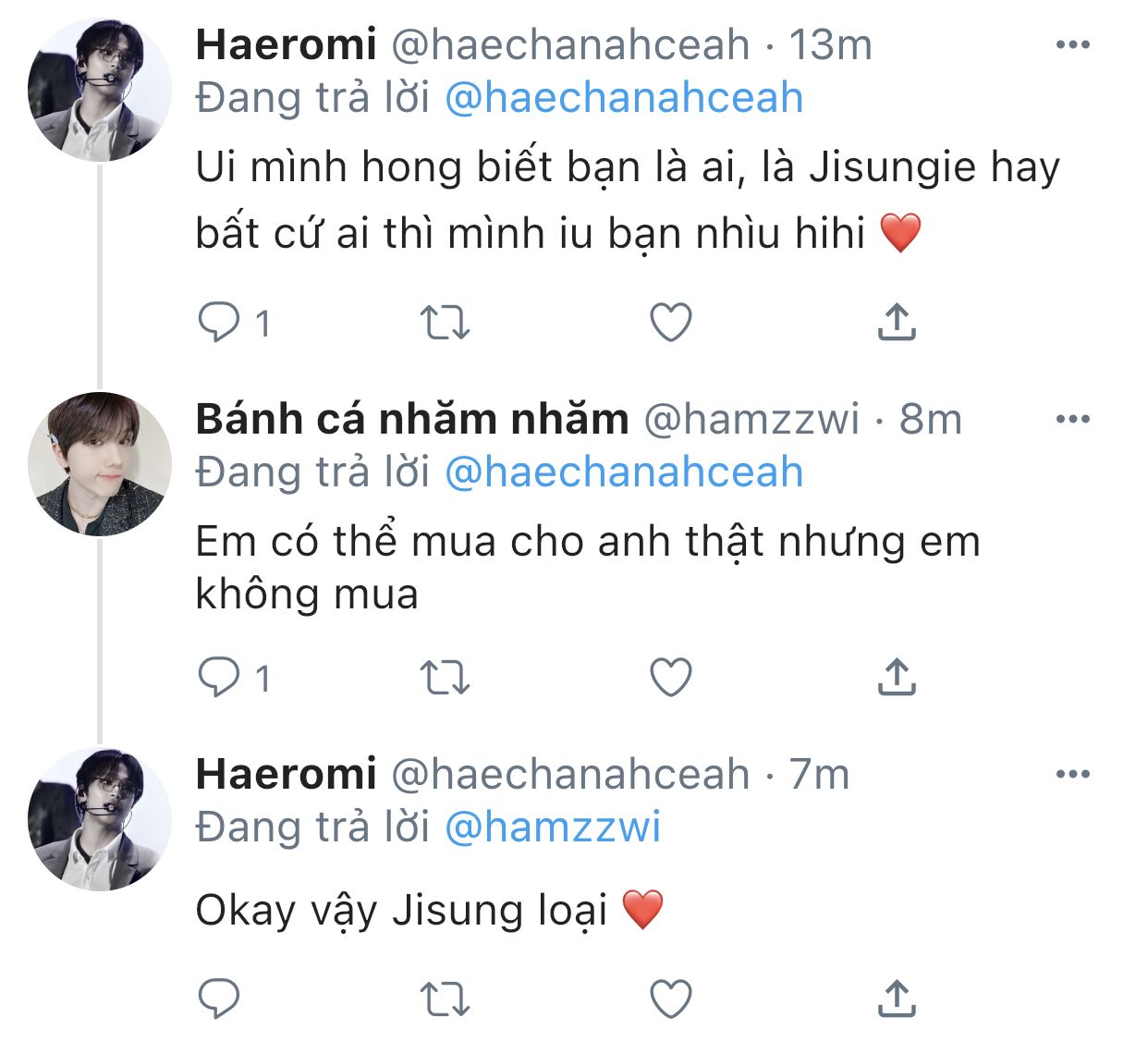Open the Bánh cá nhăm nhăm display name
1148x1042 pixels.
[x=412, y=419]
